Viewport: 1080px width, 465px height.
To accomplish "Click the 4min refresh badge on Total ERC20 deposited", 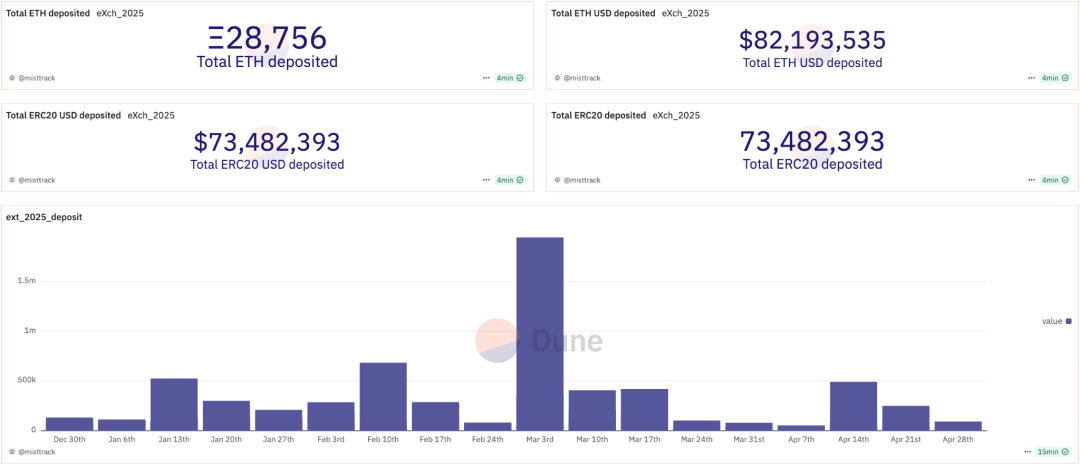I will pyautogui.click(x=1055, y=180).
